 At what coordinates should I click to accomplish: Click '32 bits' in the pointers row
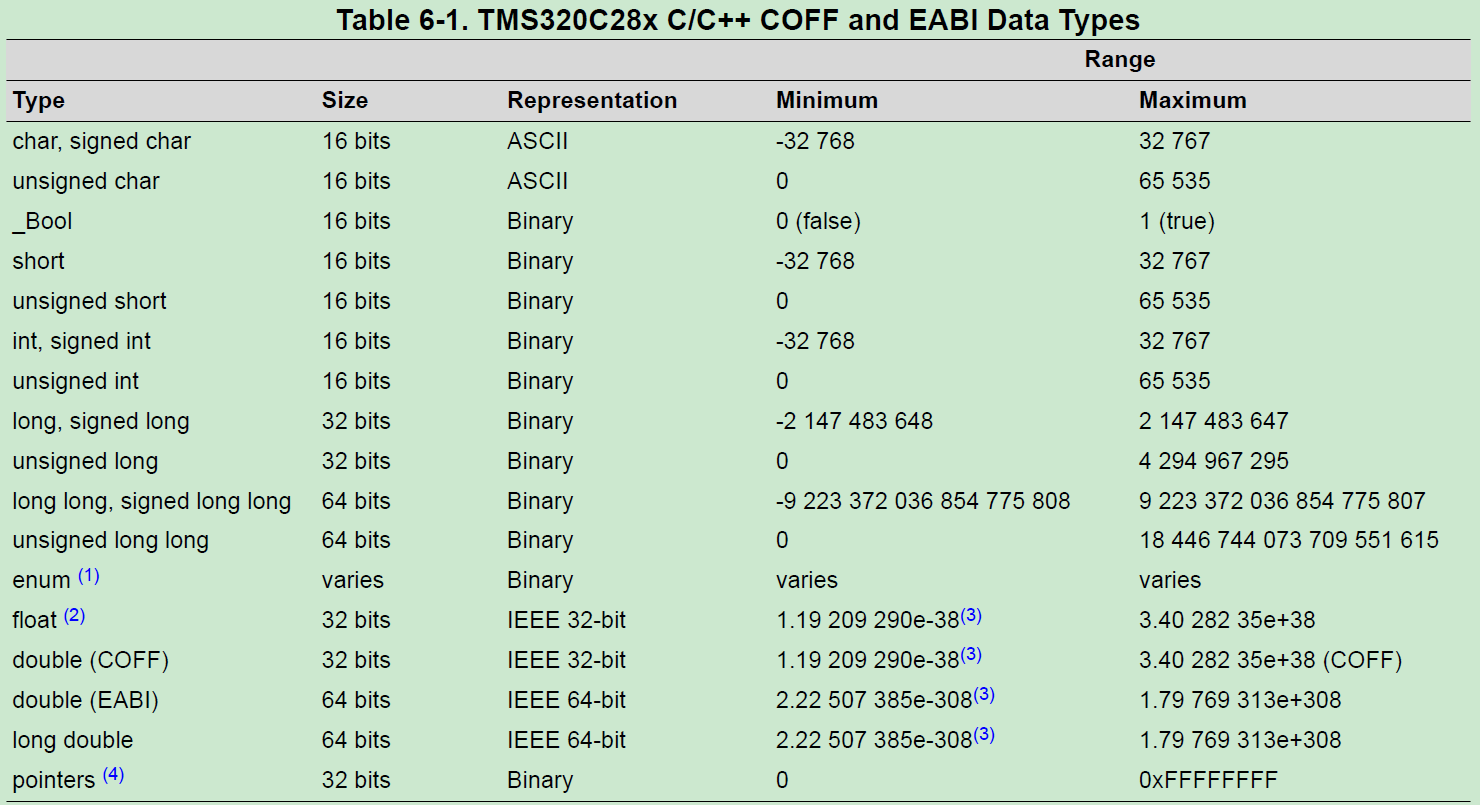(356, 780)
